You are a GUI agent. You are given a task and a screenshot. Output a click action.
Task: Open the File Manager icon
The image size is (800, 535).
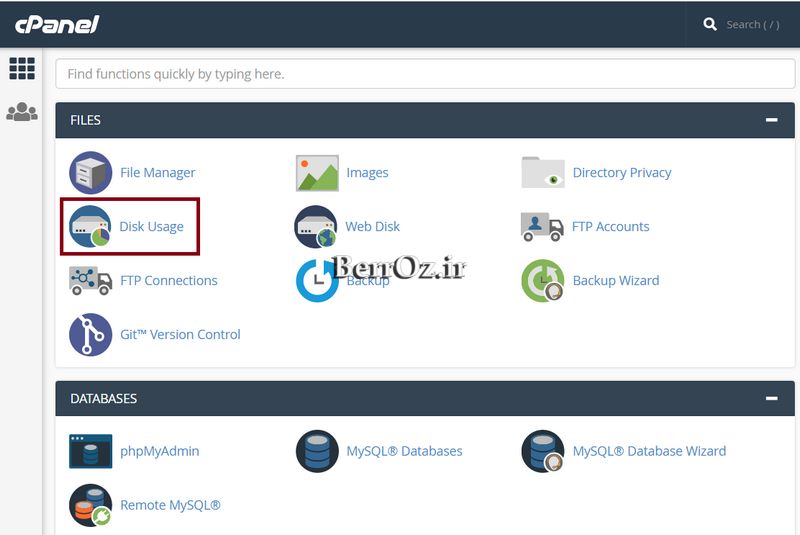pos(90,173)
